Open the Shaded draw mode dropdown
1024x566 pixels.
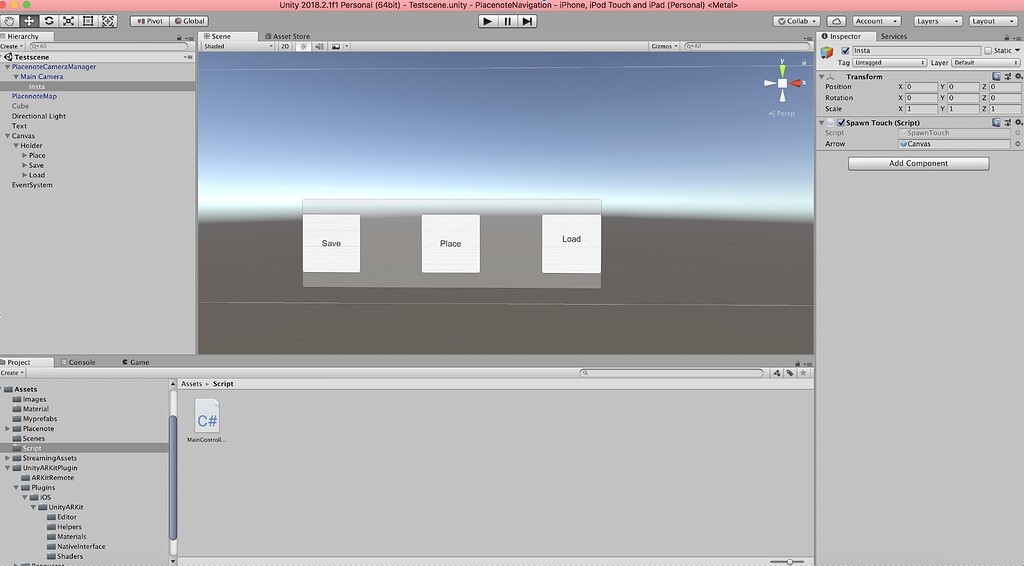point(238,46)
